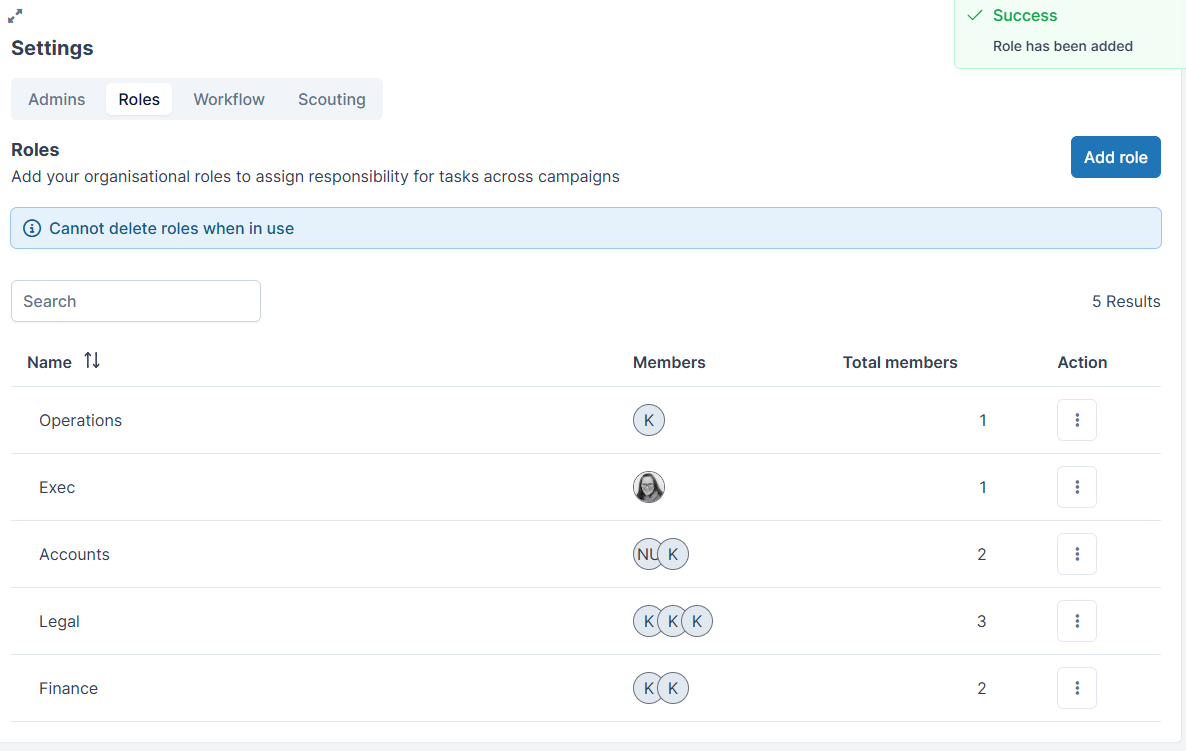Open the Operations row three-dot action menu
The width and height of the screenshot is (1186, 751).
pos(1076,420)
